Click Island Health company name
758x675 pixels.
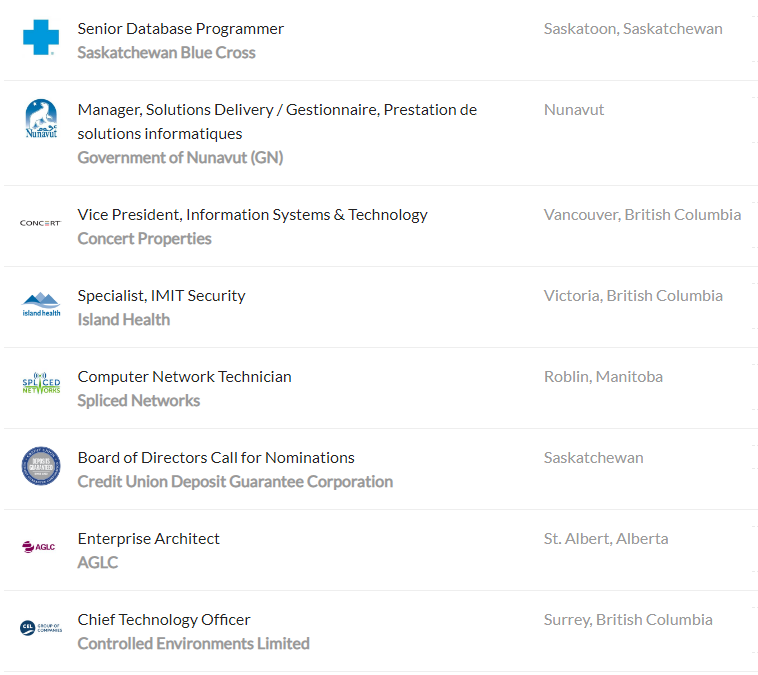tap(123, 320)
